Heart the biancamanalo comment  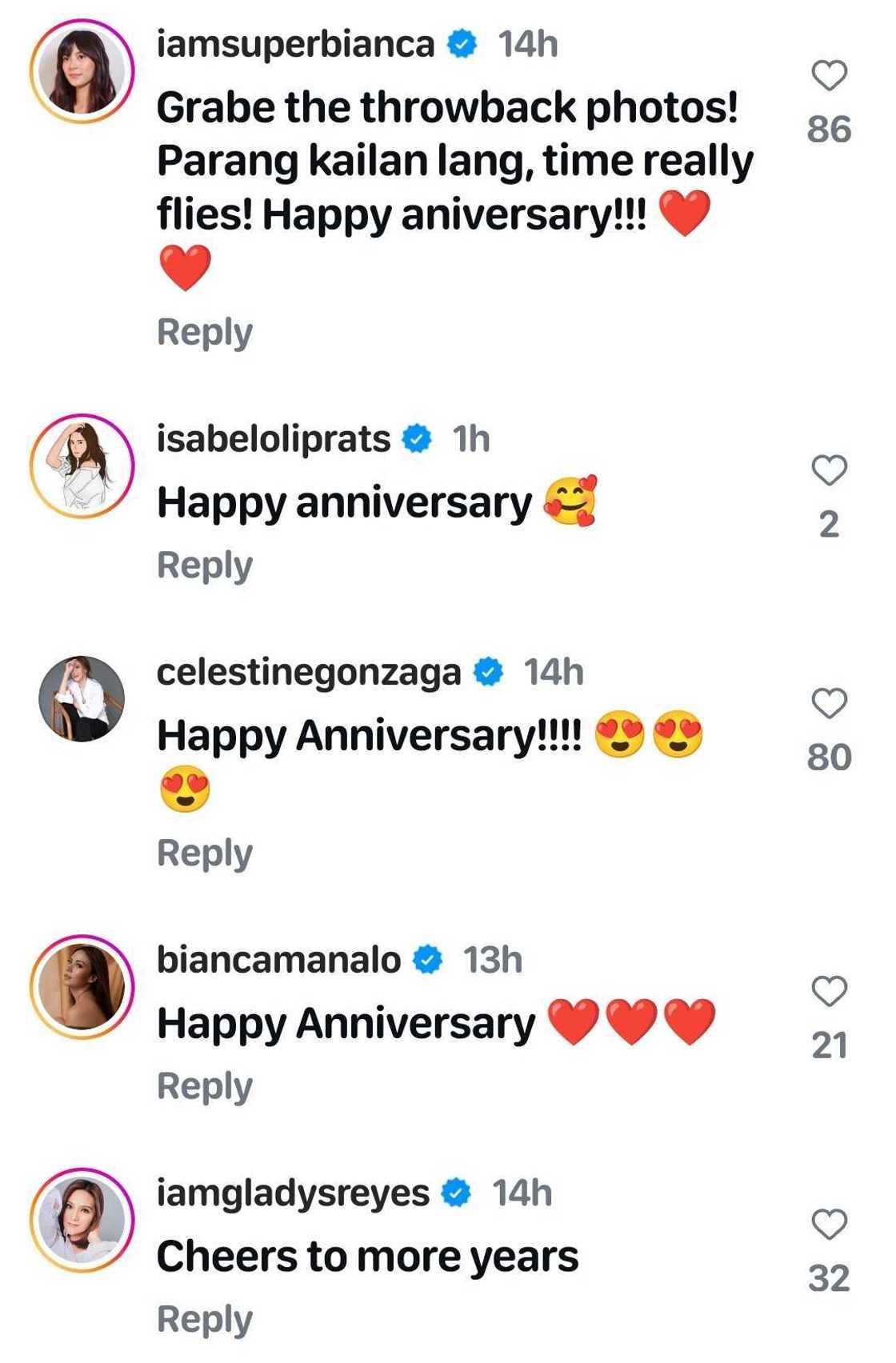tap(829, 992)
